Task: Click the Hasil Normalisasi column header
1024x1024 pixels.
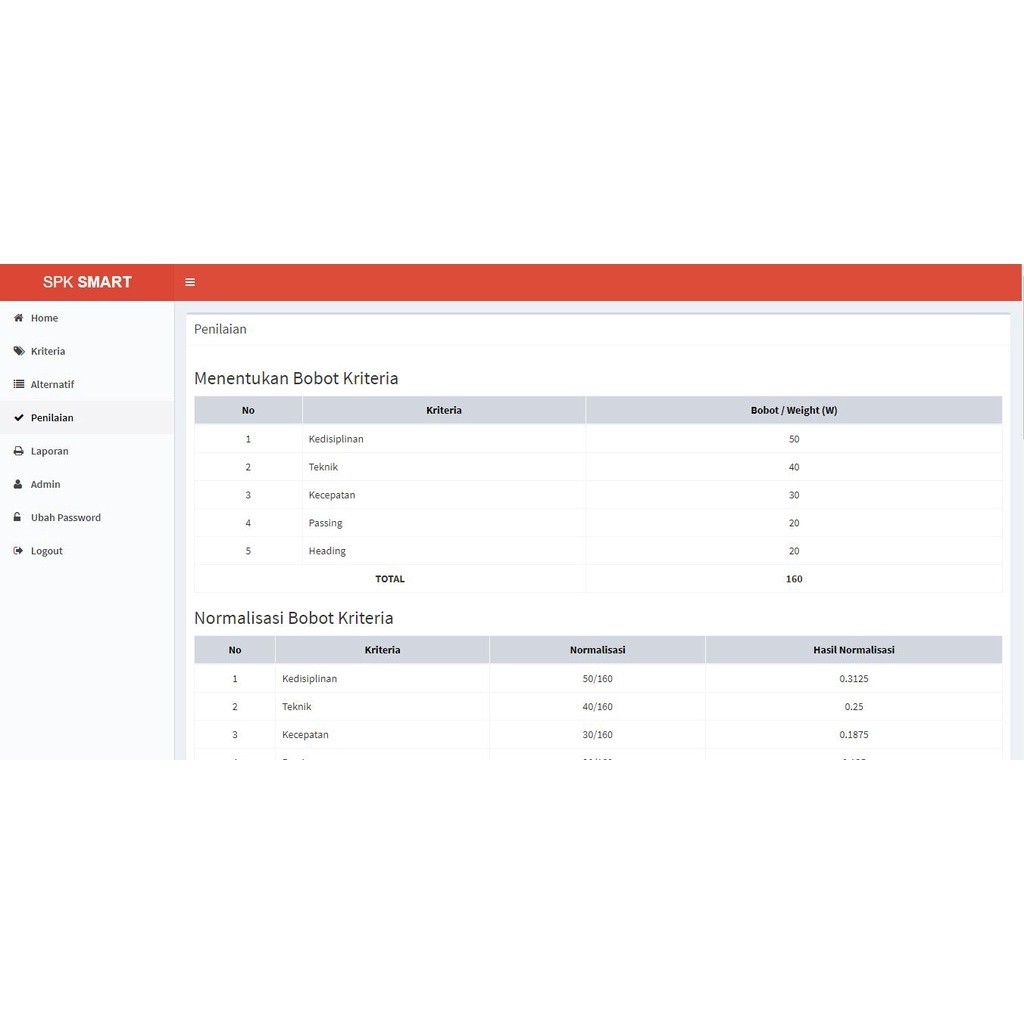Action: coord(854,650)
